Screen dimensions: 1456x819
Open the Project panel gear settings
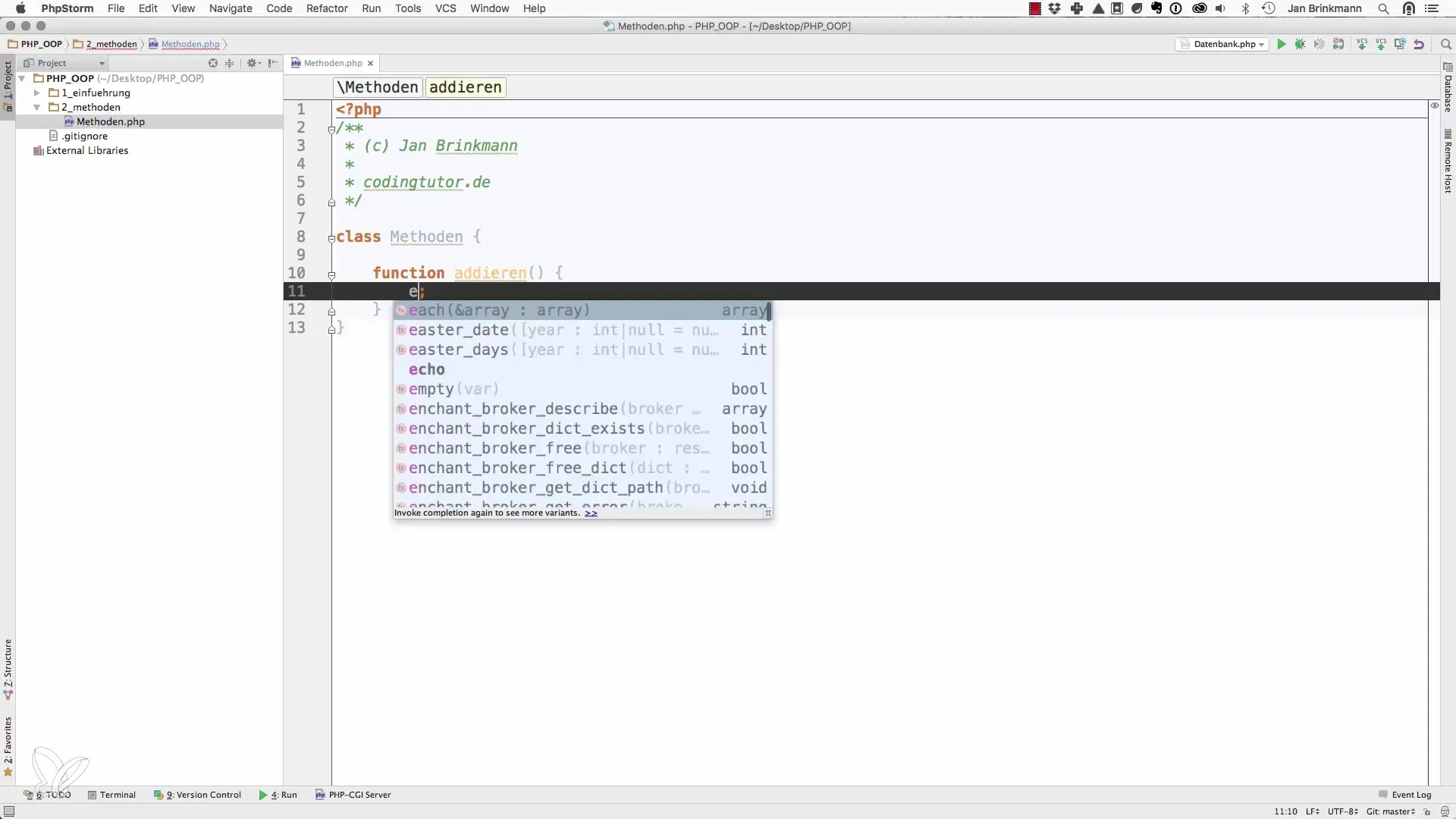(x=253, y=63)
